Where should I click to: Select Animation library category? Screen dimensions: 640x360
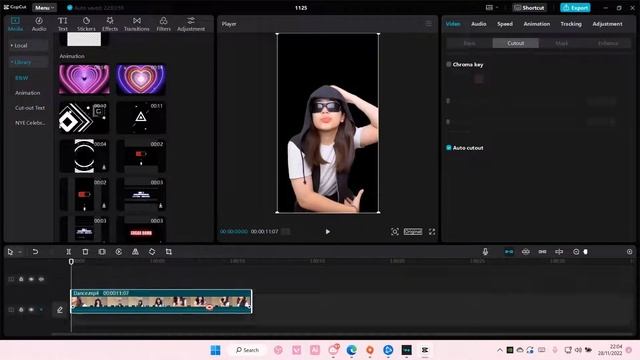tap(28, 93)
